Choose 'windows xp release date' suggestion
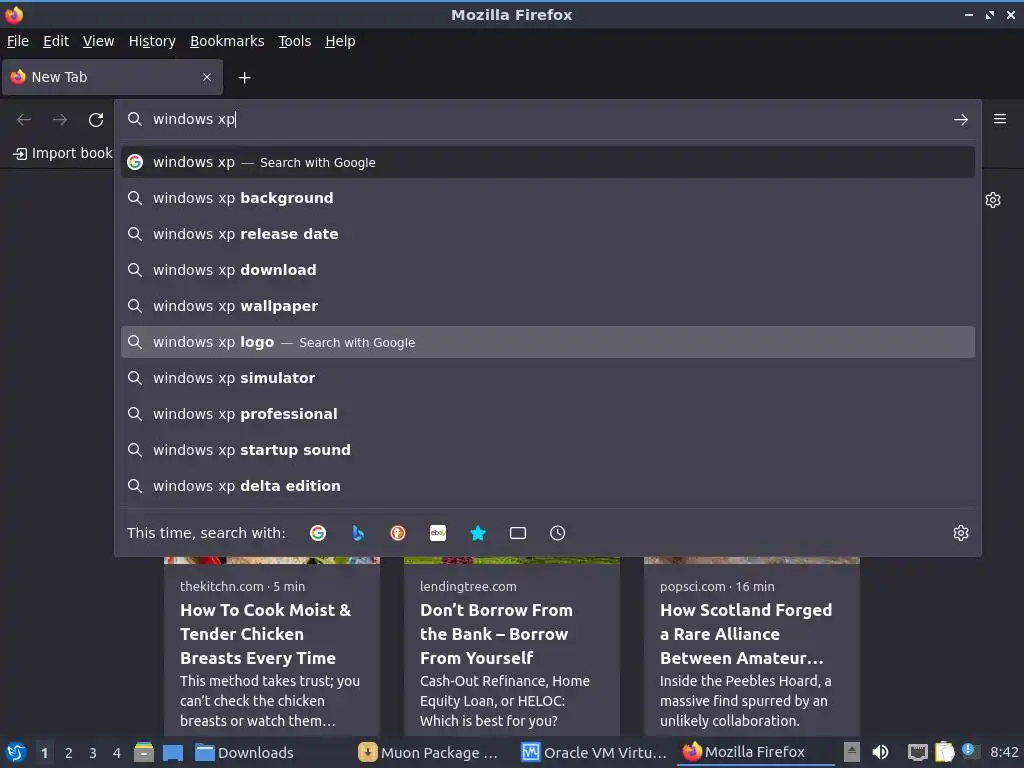The image size is (1024, 768). [548, 234]
